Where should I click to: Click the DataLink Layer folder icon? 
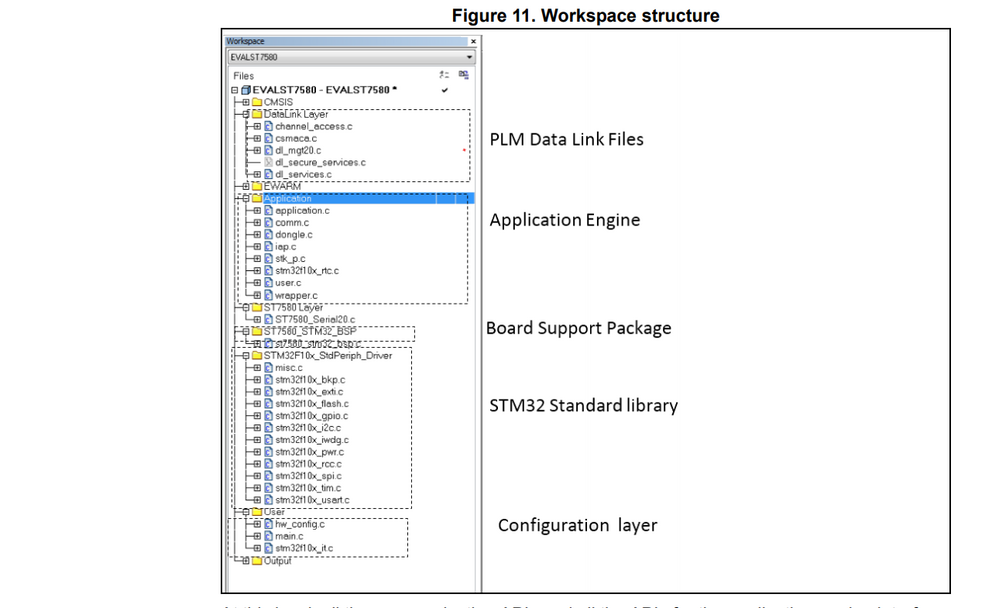click(x=257, y=114)
